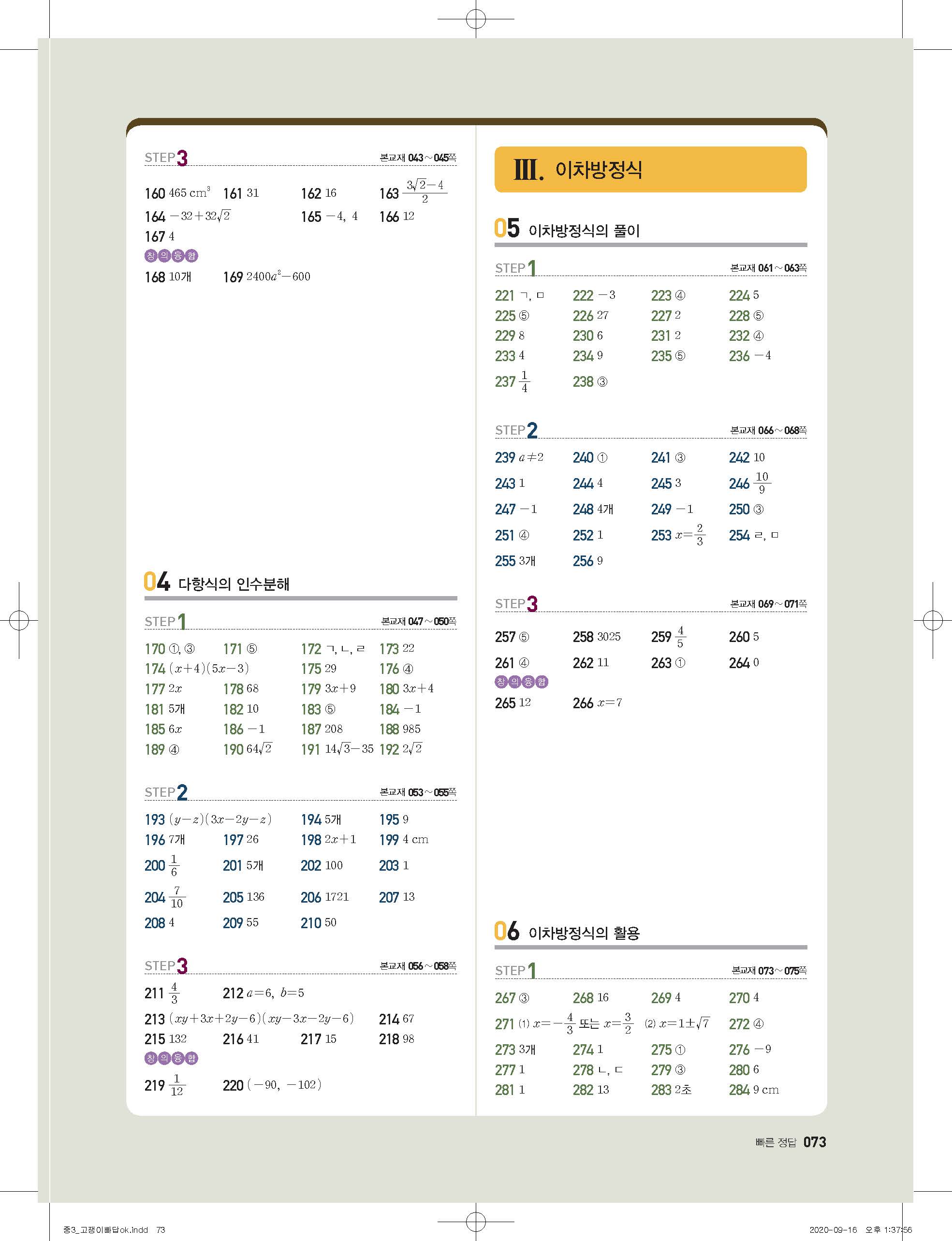
Task: Click the bottom center registration crosshair mark
Action: point(475,1221)
